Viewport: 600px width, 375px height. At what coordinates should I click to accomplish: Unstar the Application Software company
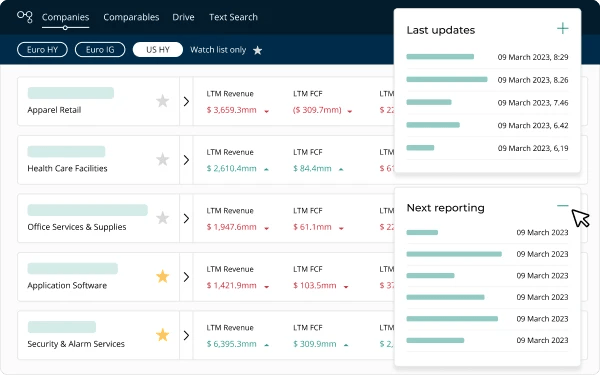point(163,276)
